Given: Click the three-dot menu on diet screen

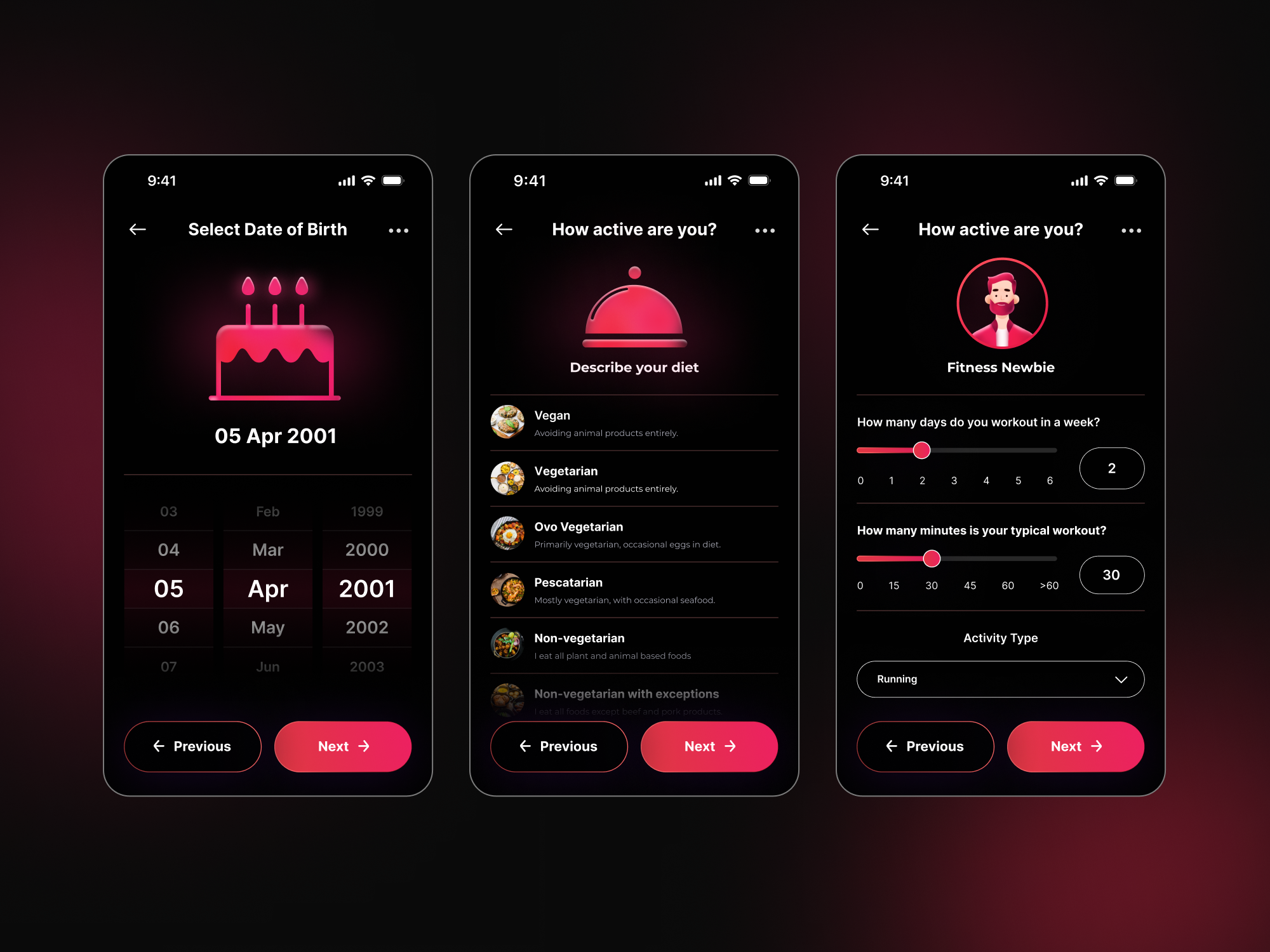Looking at the screenshot, I should (765, 228).
